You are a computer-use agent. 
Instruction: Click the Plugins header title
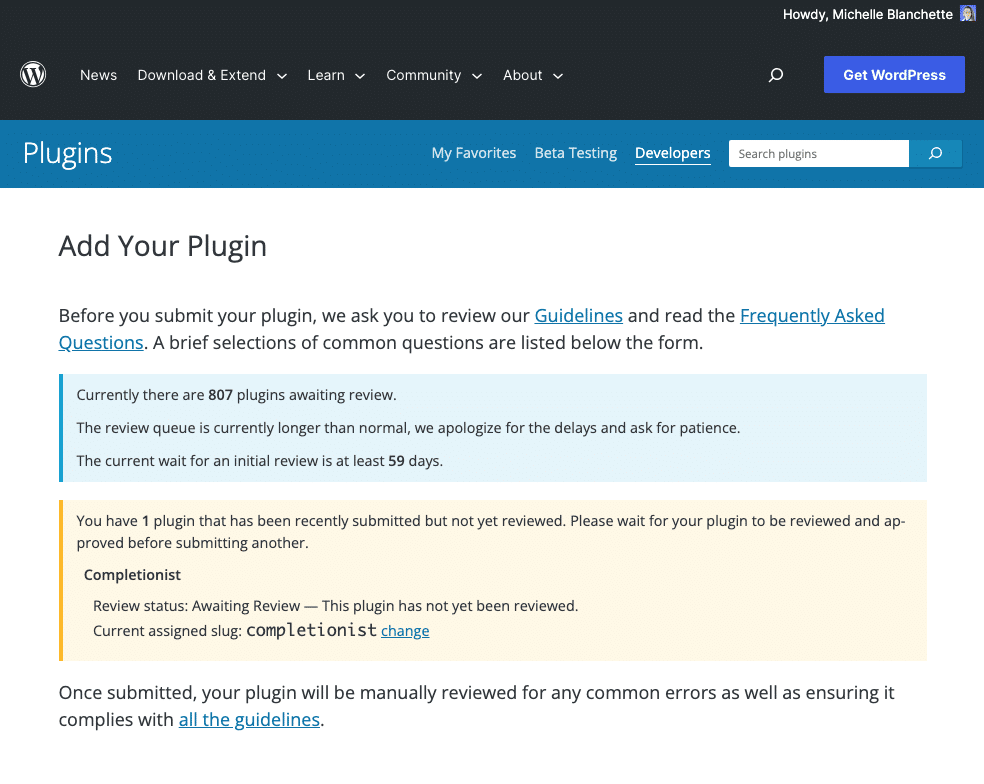pyautogui.click(x=68, y=154)
